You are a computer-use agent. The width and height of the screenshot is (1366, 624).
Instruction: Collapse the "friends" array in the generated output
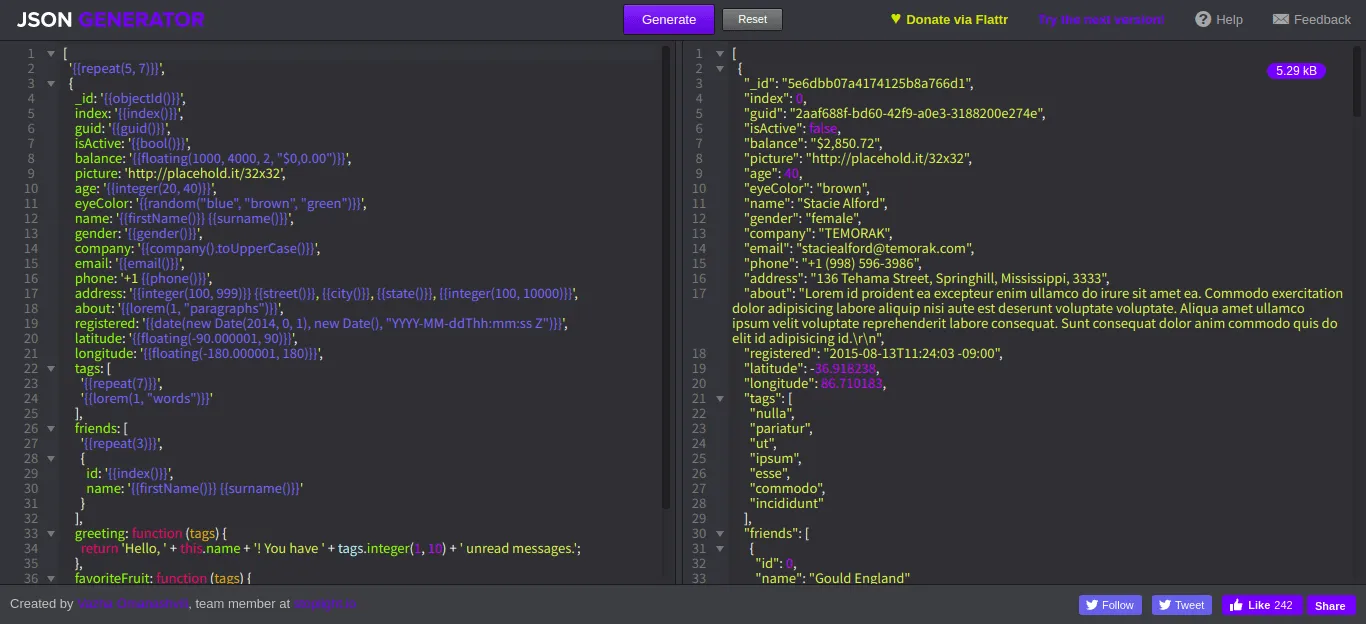pyautogui.click(x=718, y=534)
